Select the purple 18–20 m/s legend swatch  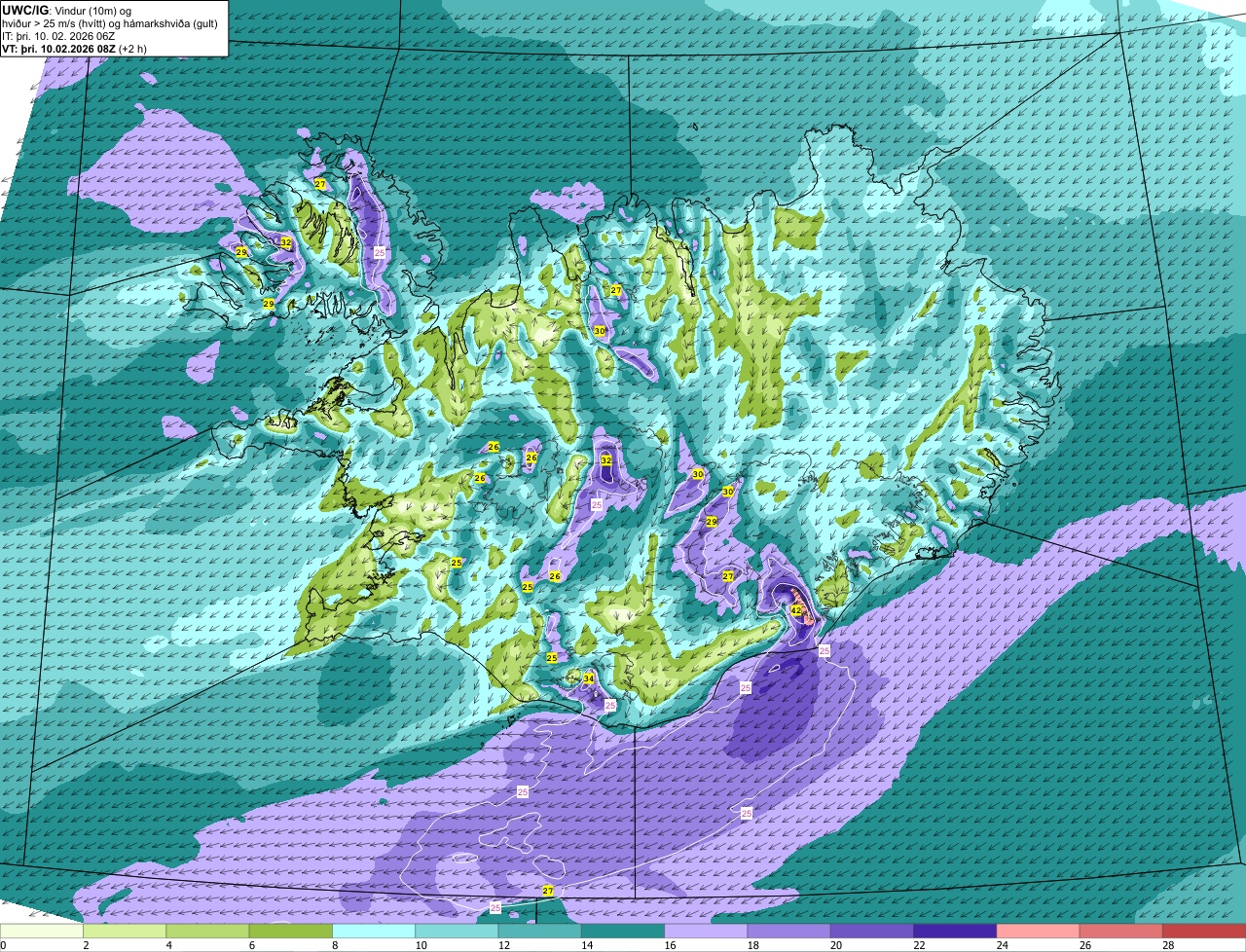coord(788,931)
